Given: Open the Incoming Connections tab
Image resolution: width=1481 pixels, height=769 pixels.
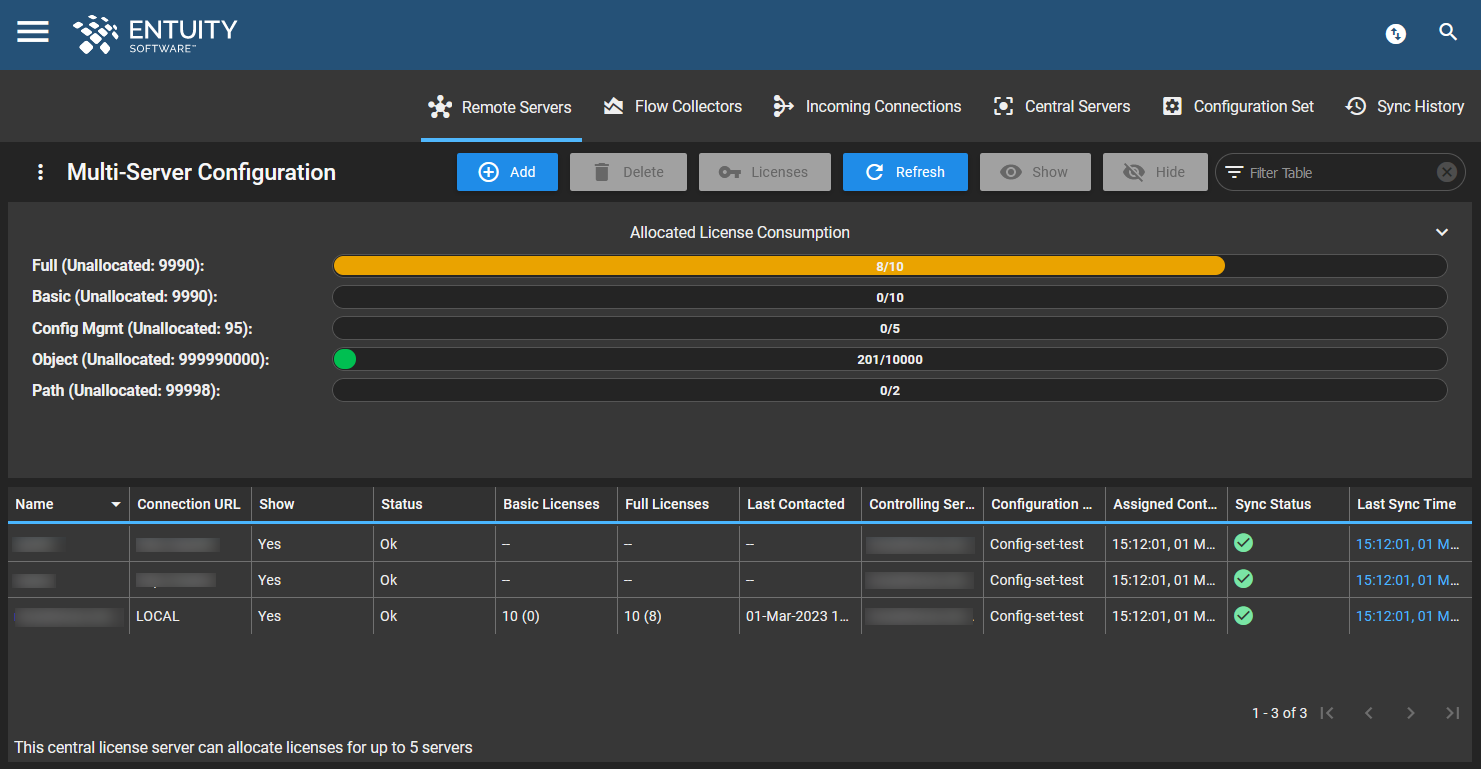Looking at the screenshot, I should click(867, 106).
